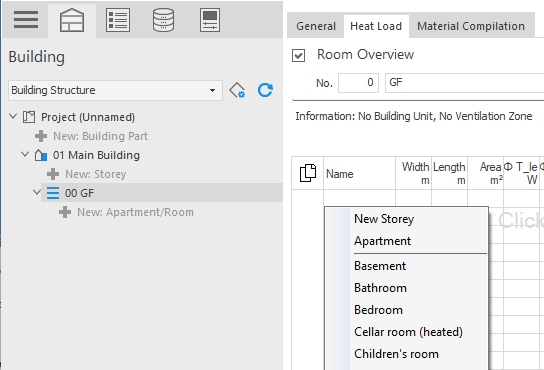Click the Area column header
The image size is (544, 370).
click(x=486, y=173)
